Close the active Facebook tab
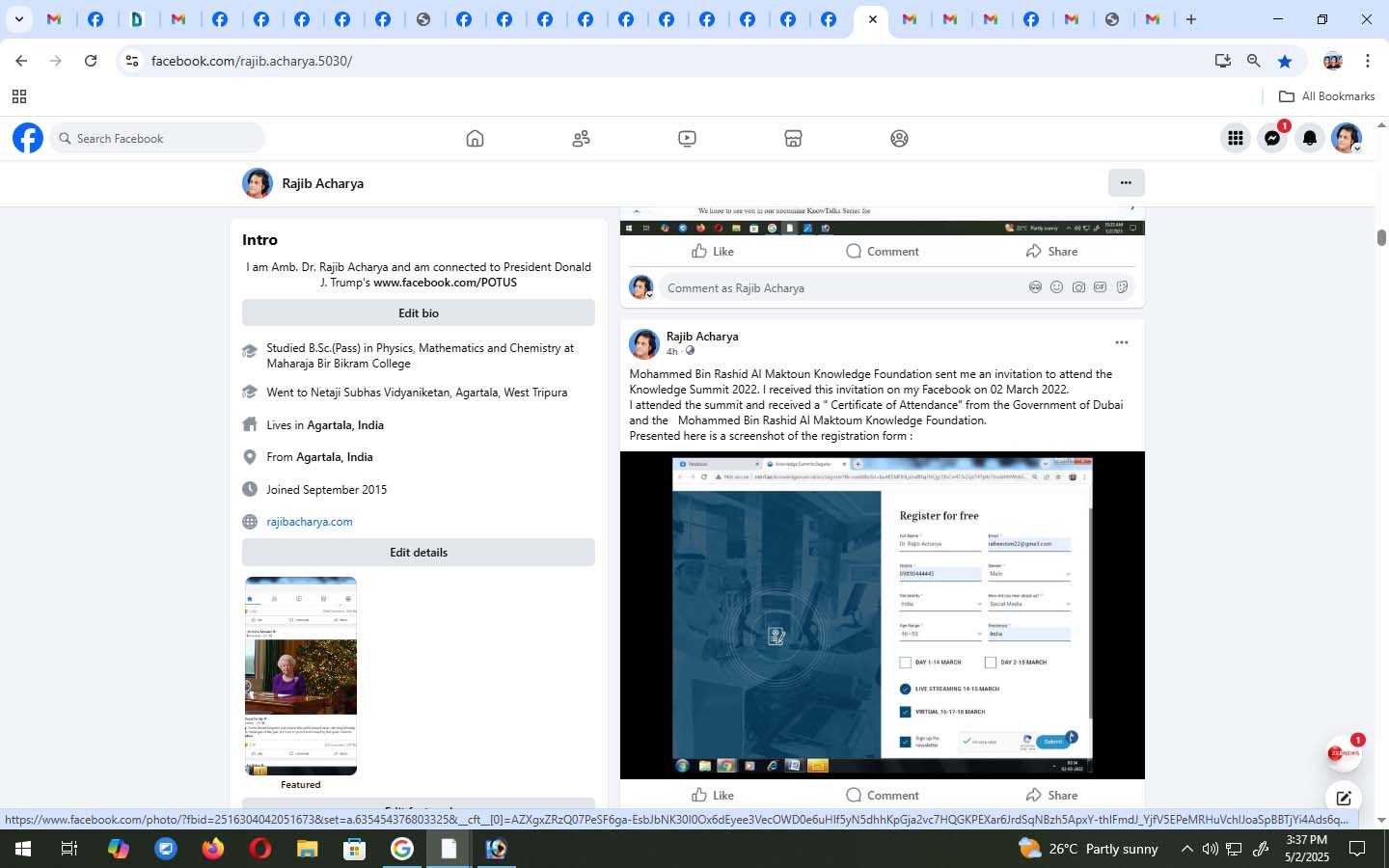Screen dimensions: 1389x868 (872, 19)
